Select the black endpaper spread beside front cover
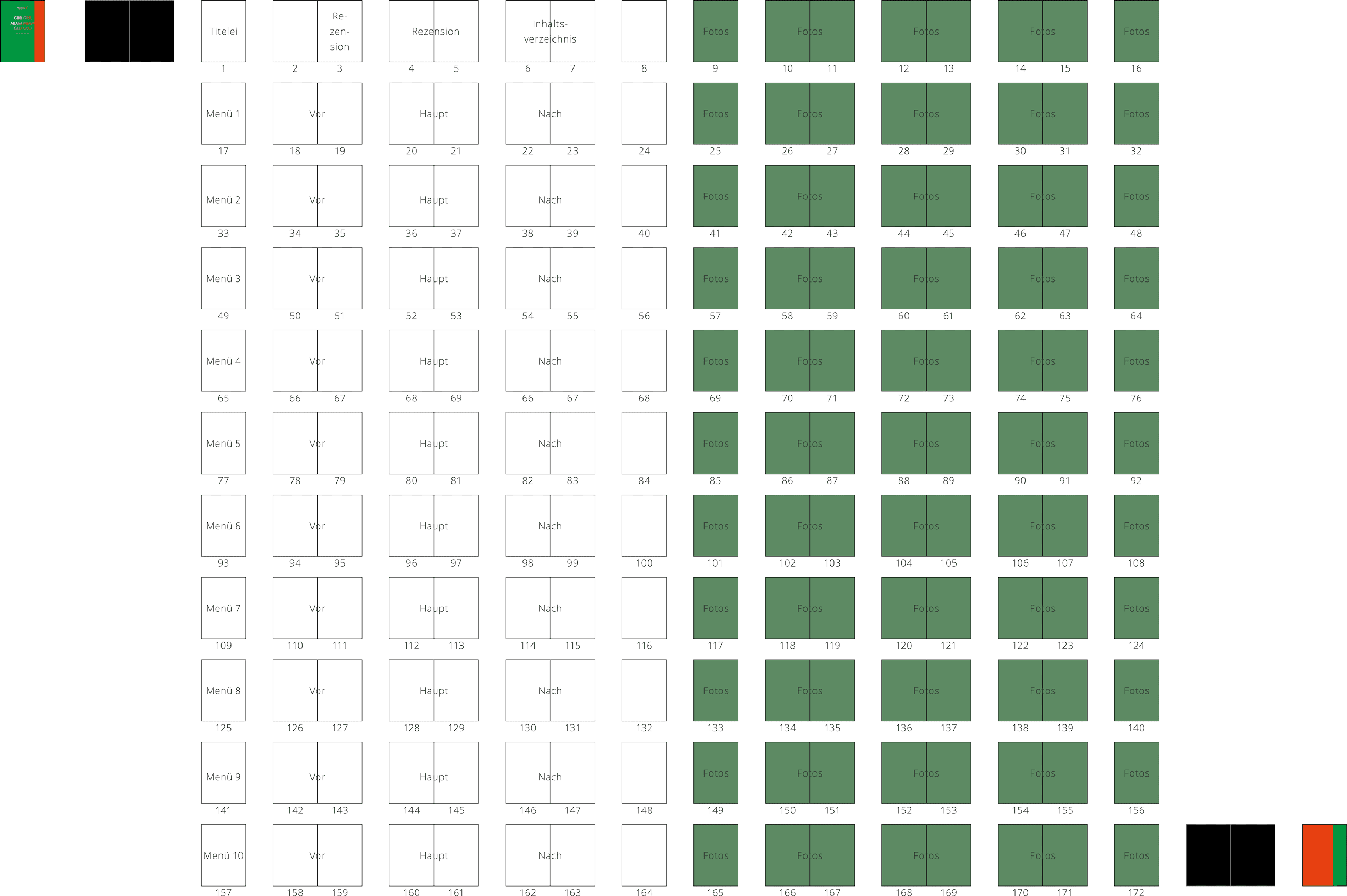Viewport: 1347px width, 896px height. (x=129, y=31)
